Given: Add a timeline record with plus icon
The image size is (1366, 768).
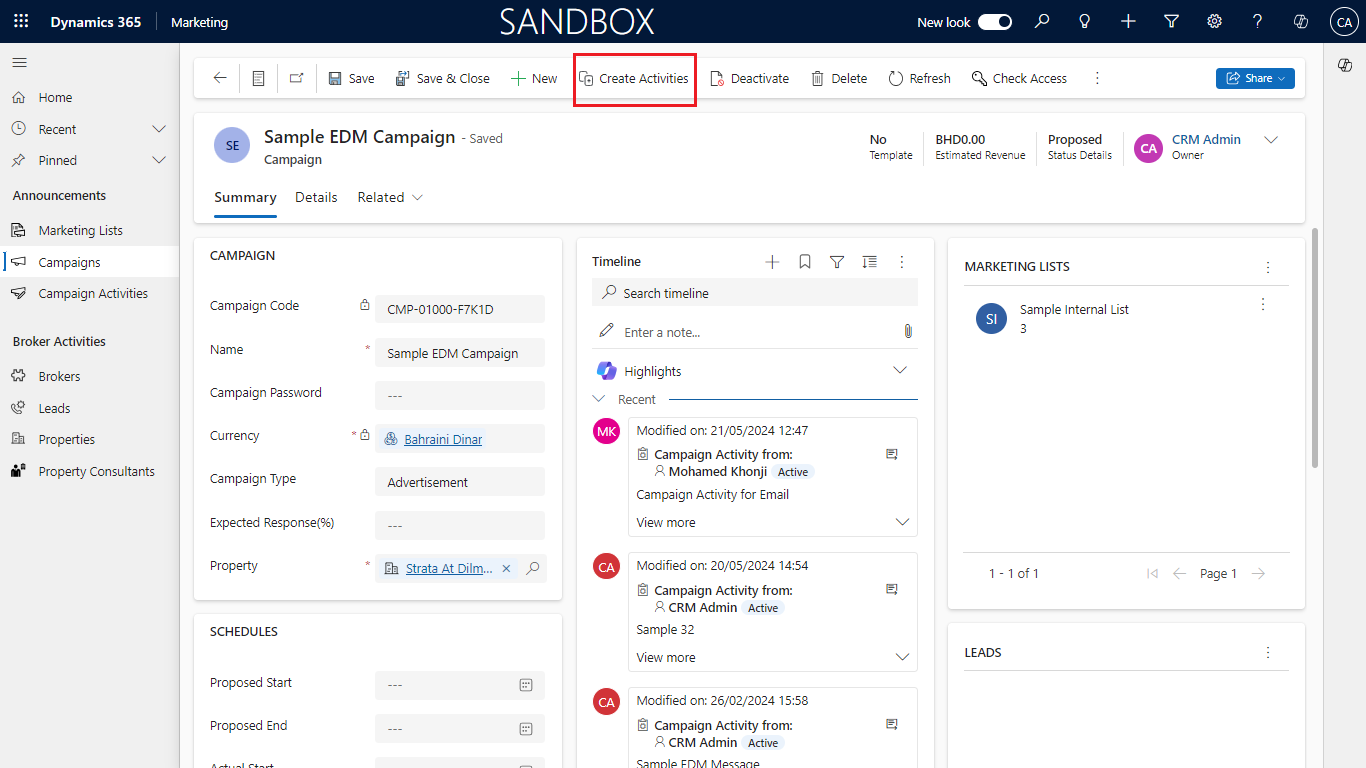Looking at the screenshot, I should coord(772,262).
